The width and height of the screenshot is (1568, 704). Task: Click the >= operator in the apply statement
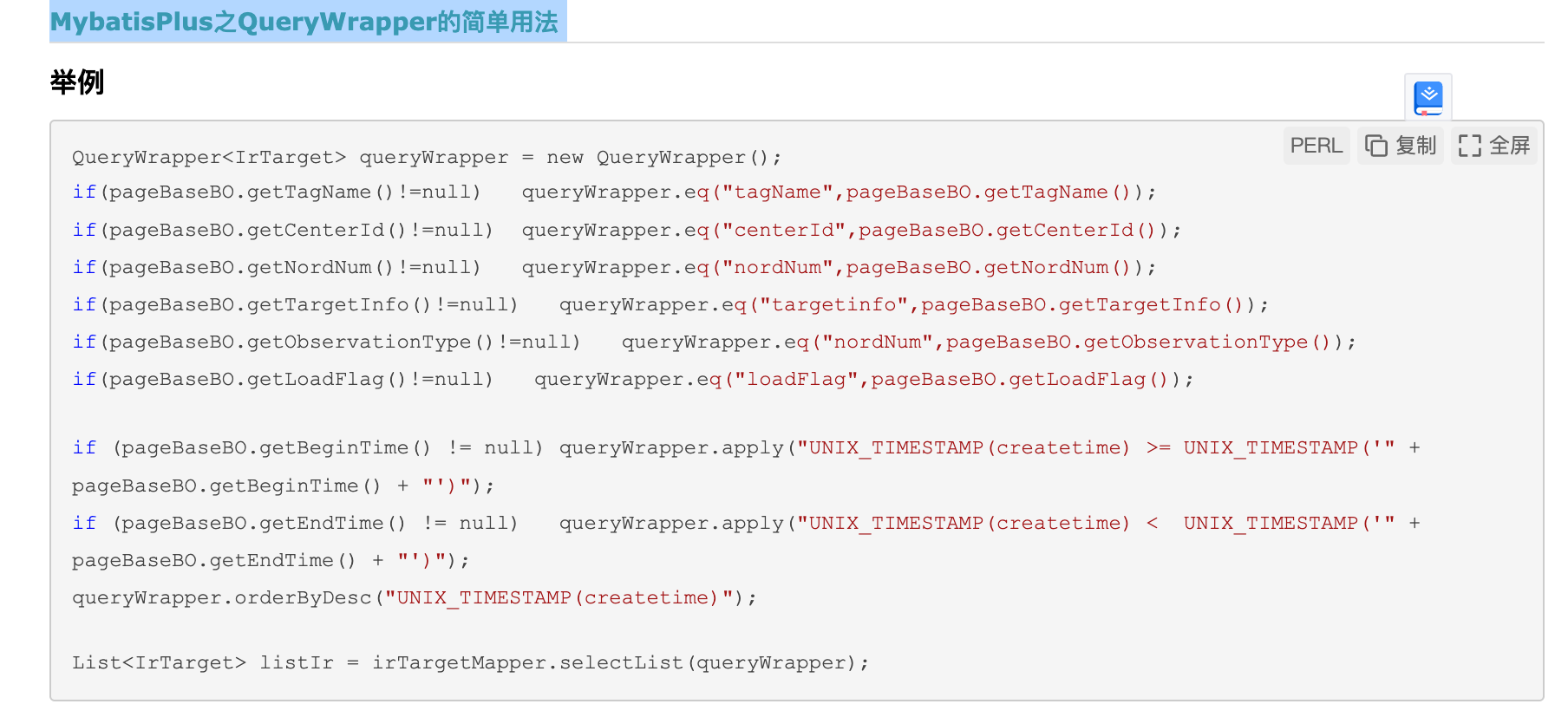coord(1159,448)
